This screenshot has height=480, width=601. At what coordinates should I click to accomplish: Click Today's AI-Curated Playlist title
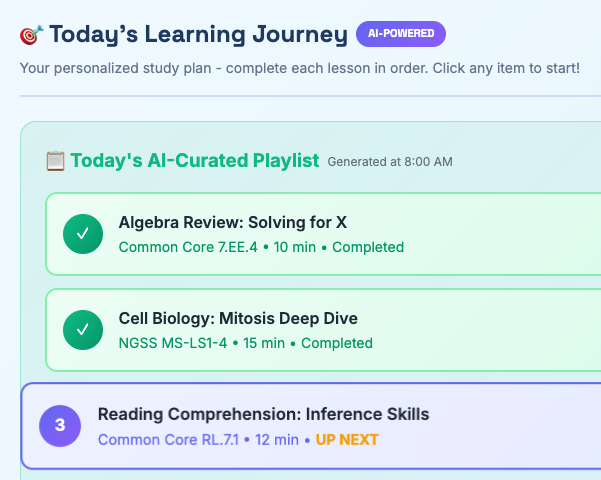194,160
